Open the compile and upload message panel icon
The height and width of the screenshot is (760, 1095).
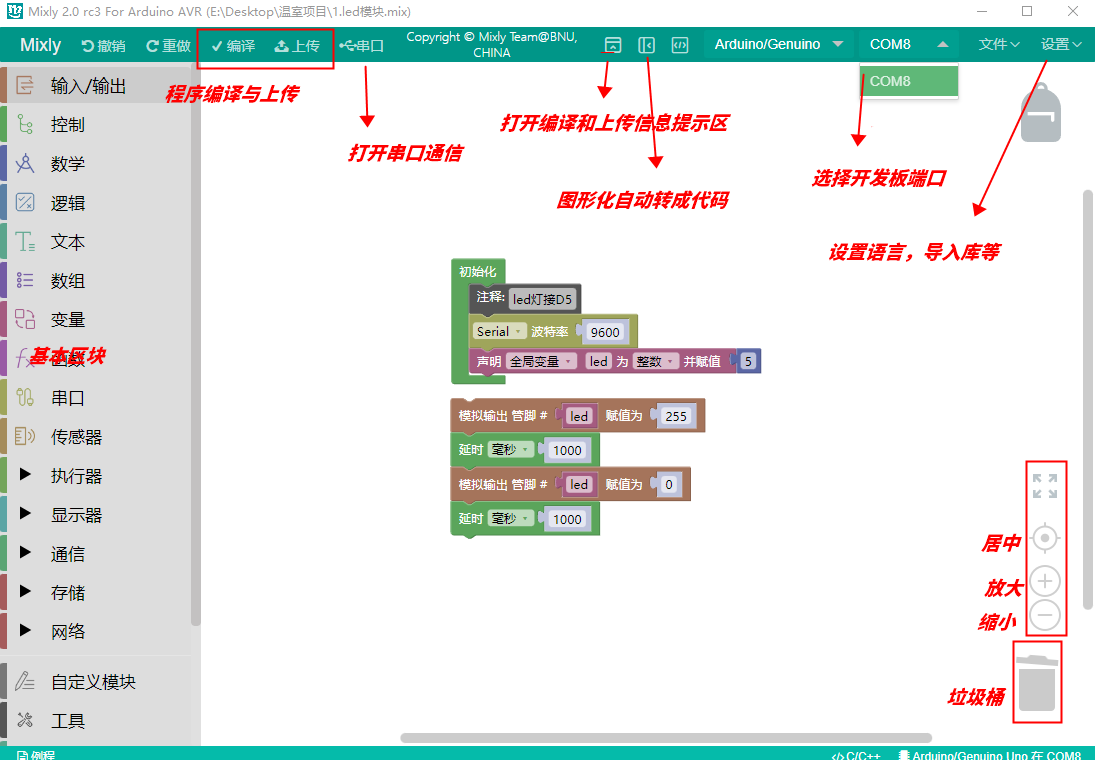[613, 45]
